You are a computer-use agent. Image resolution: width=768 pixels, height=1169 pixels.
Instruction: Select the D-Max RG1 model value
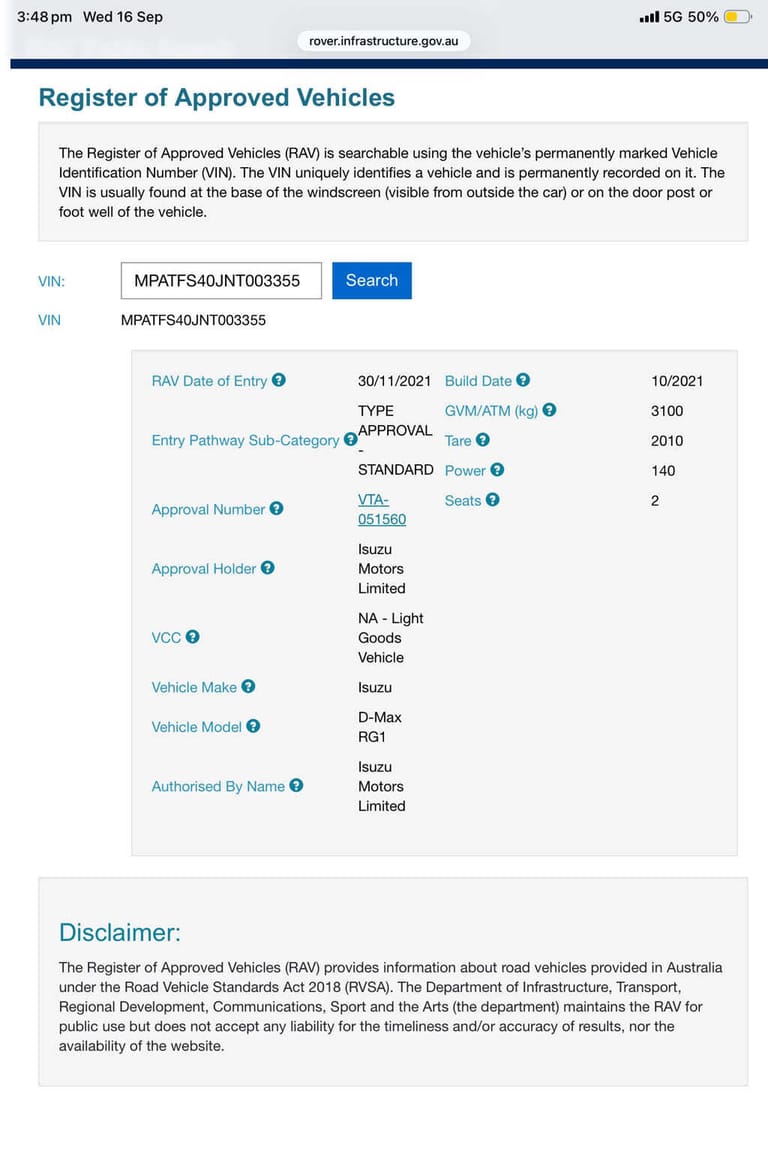pos(380,727)
